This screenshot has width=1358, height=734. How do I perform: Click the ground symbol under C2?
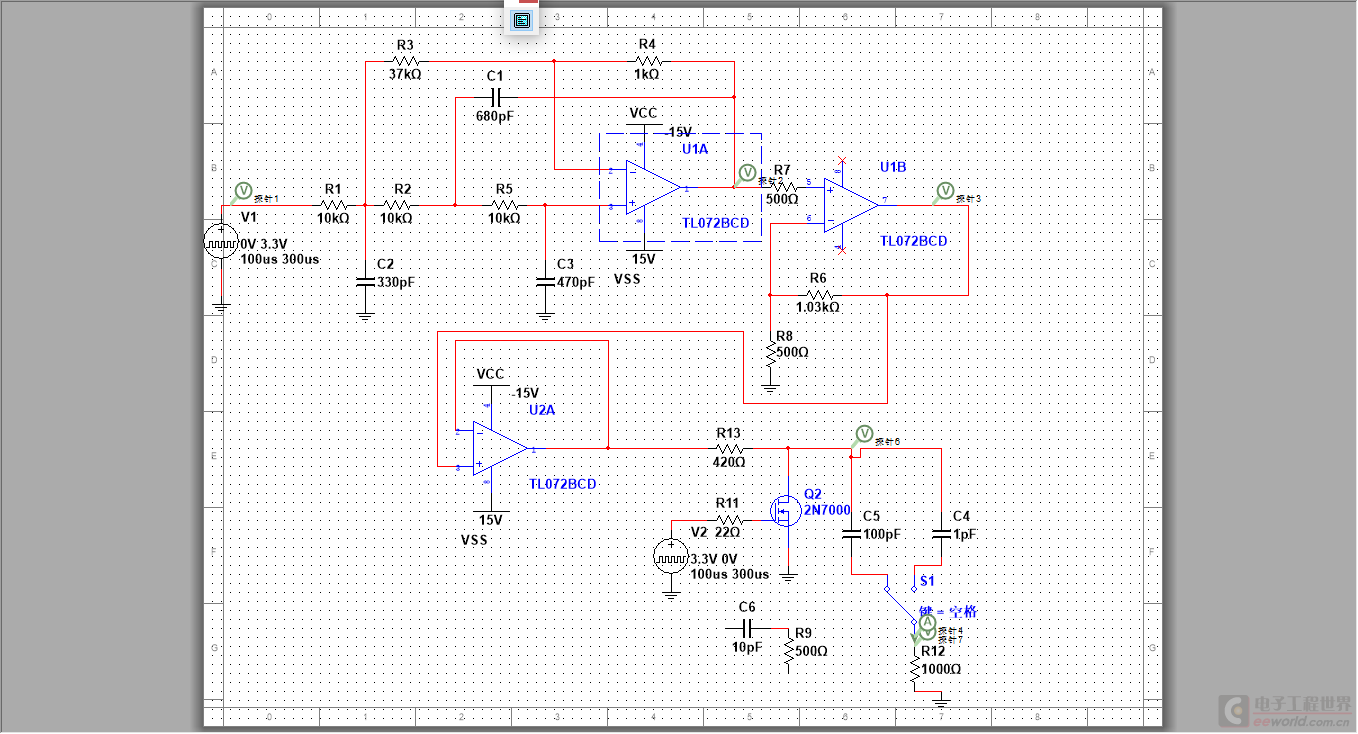[365, 314]
